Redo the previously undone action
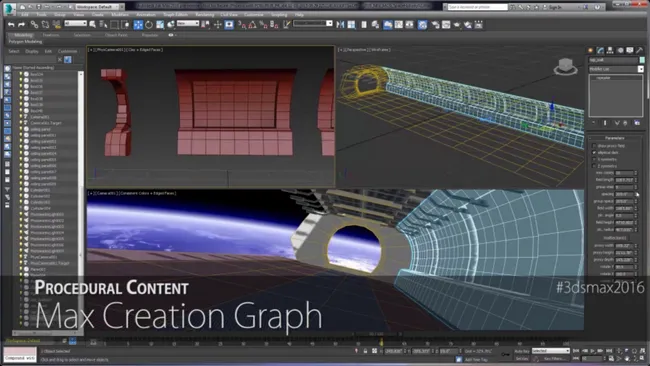This screenshot has height=366, width=650. (22, 25)
